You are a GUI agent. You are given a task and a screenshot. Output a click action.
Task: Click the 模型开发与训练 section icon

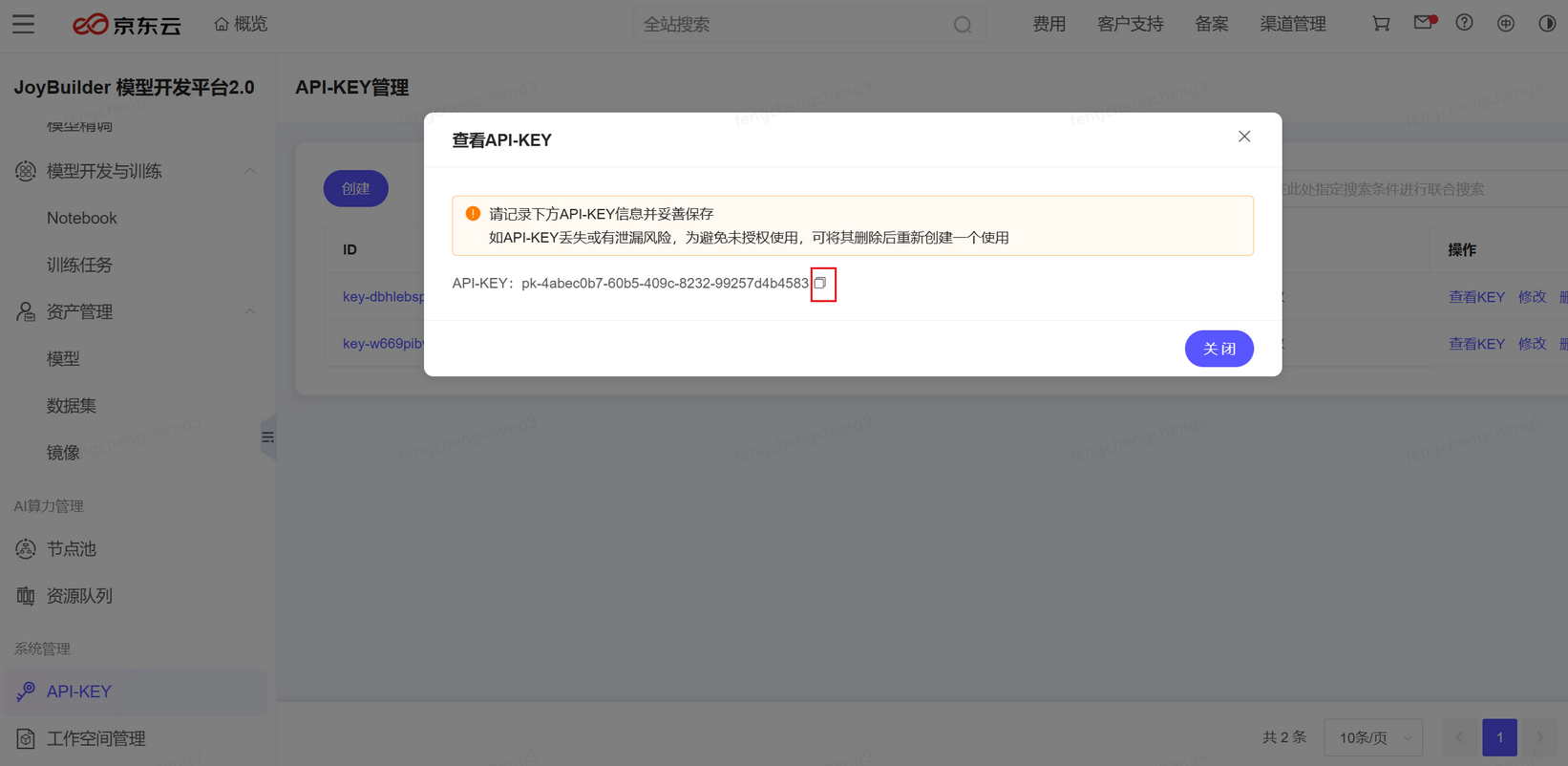click(26, 171)
